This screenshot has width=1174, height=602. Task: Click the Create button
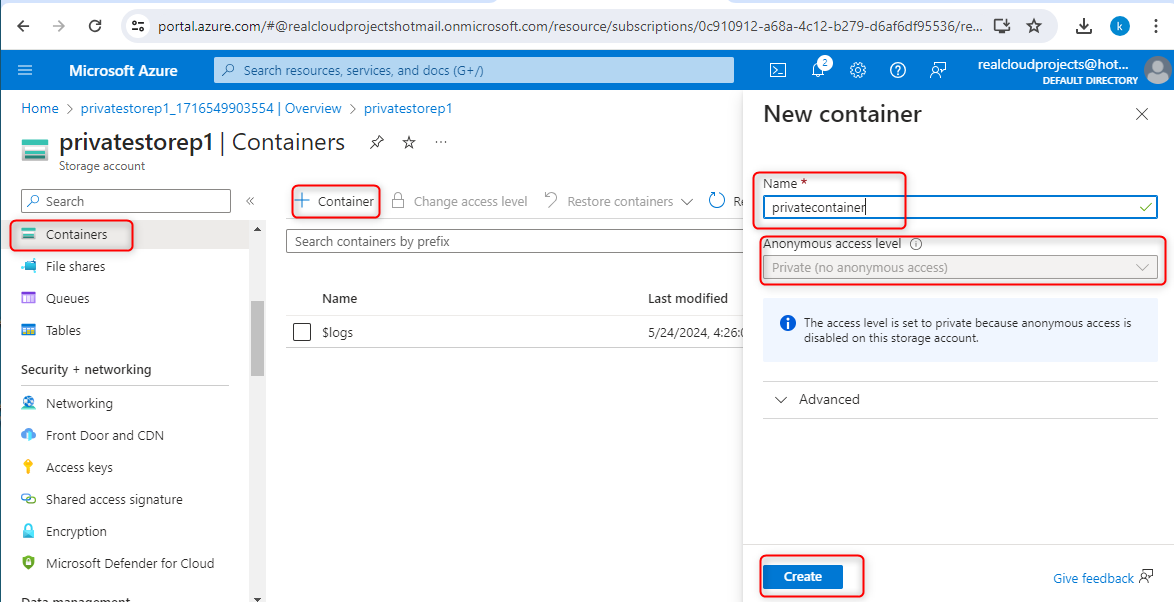tap(802, 577)
